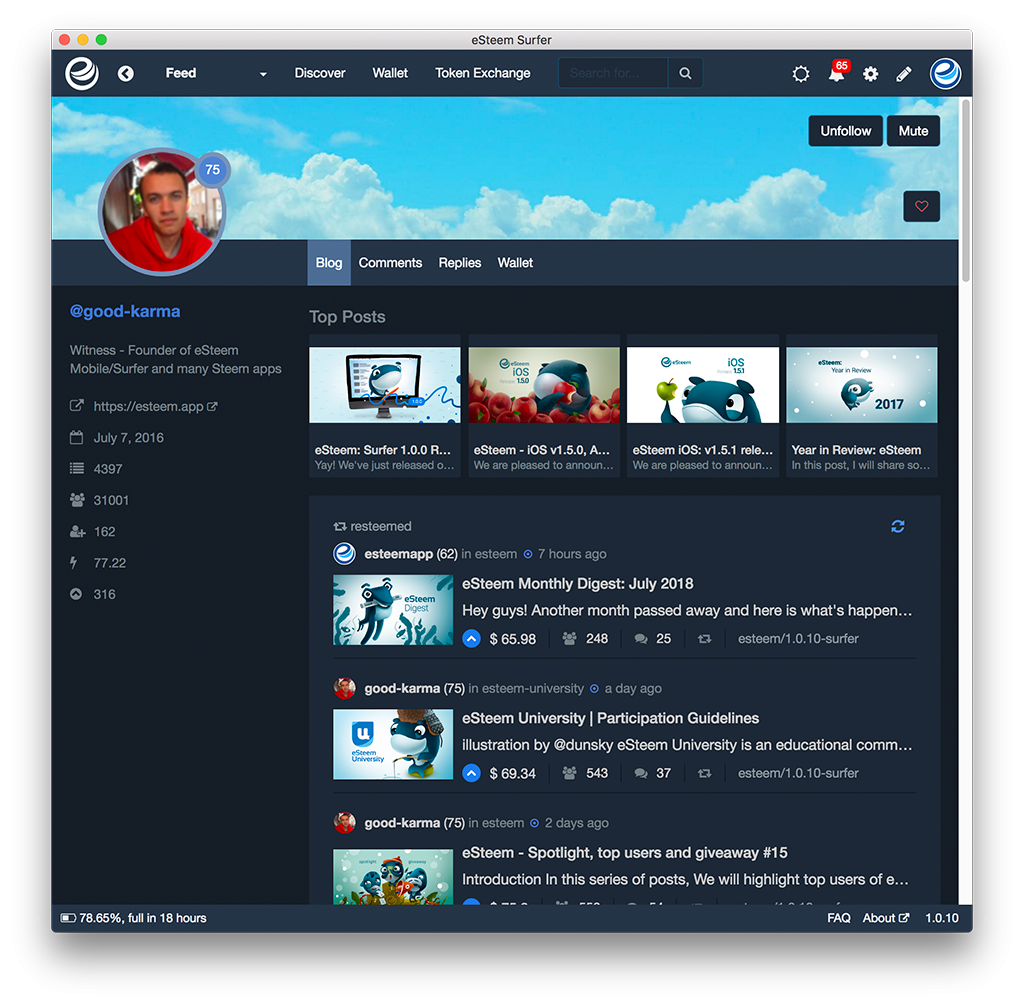Open the About external link
The image size is (1024, 1006).
point(886,918)
